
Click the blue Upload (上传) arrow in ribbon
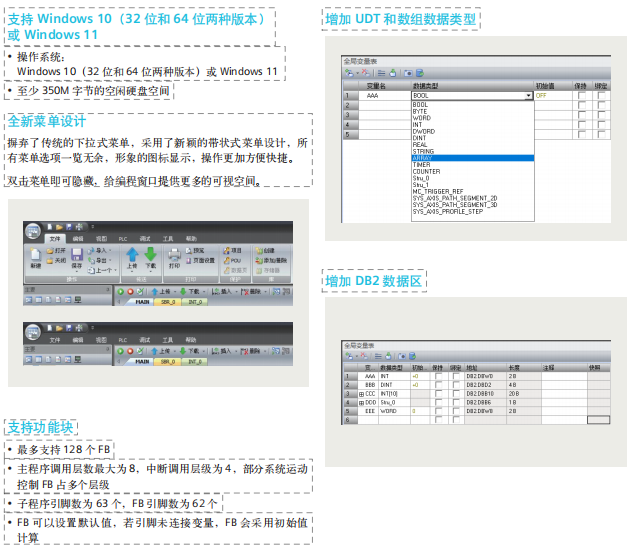[132, 255]
